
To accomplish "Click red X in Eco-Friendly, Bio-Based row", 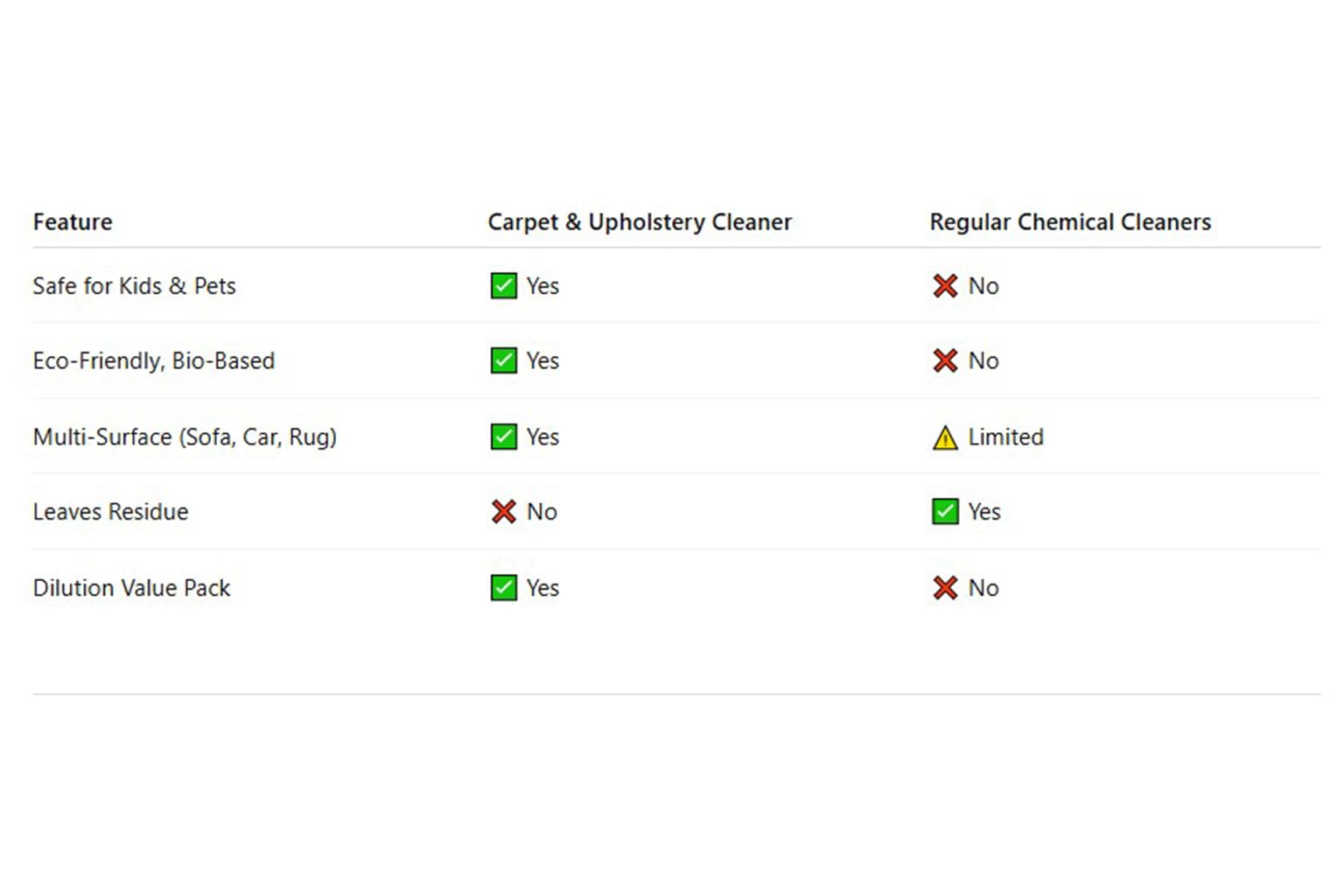I will click(945, 360).
